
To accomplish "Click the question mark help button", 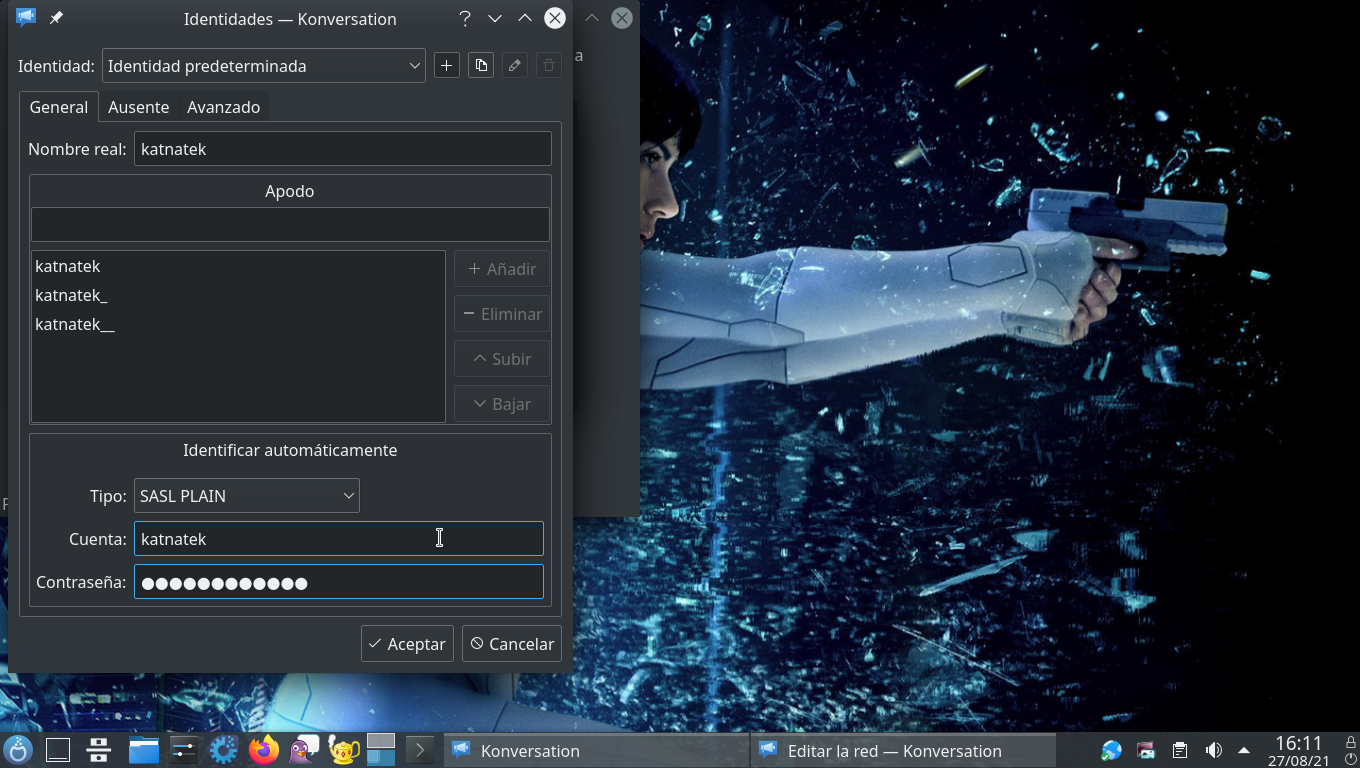I will tap(465, 18).
